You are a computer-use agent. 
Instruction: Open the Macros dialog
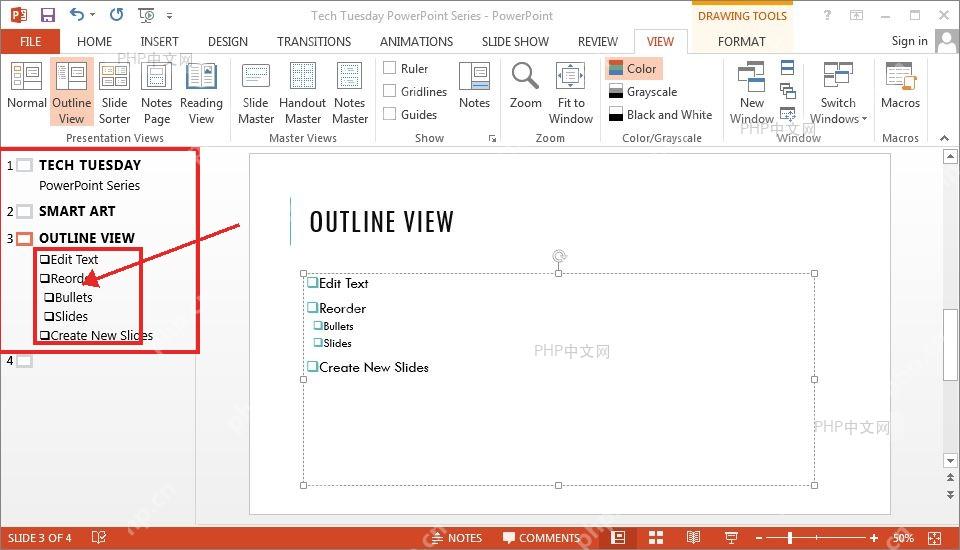click(900, 86)
